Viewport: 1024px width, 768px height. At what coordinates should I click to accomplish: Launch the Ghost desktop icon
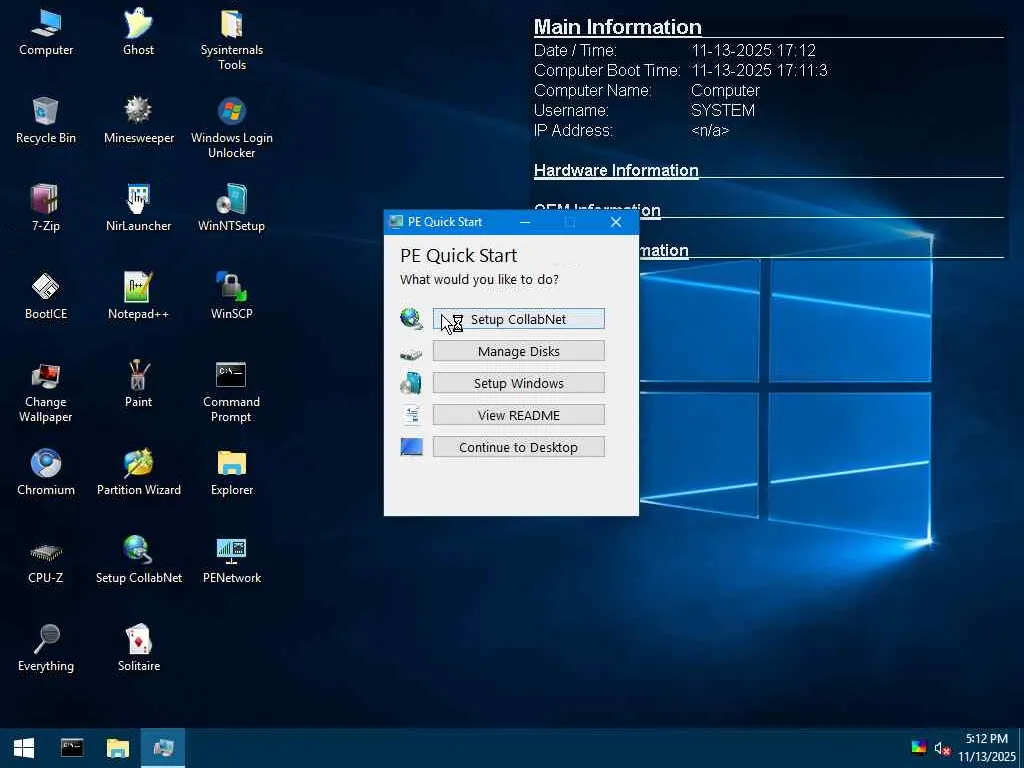(x=138, y=33)
